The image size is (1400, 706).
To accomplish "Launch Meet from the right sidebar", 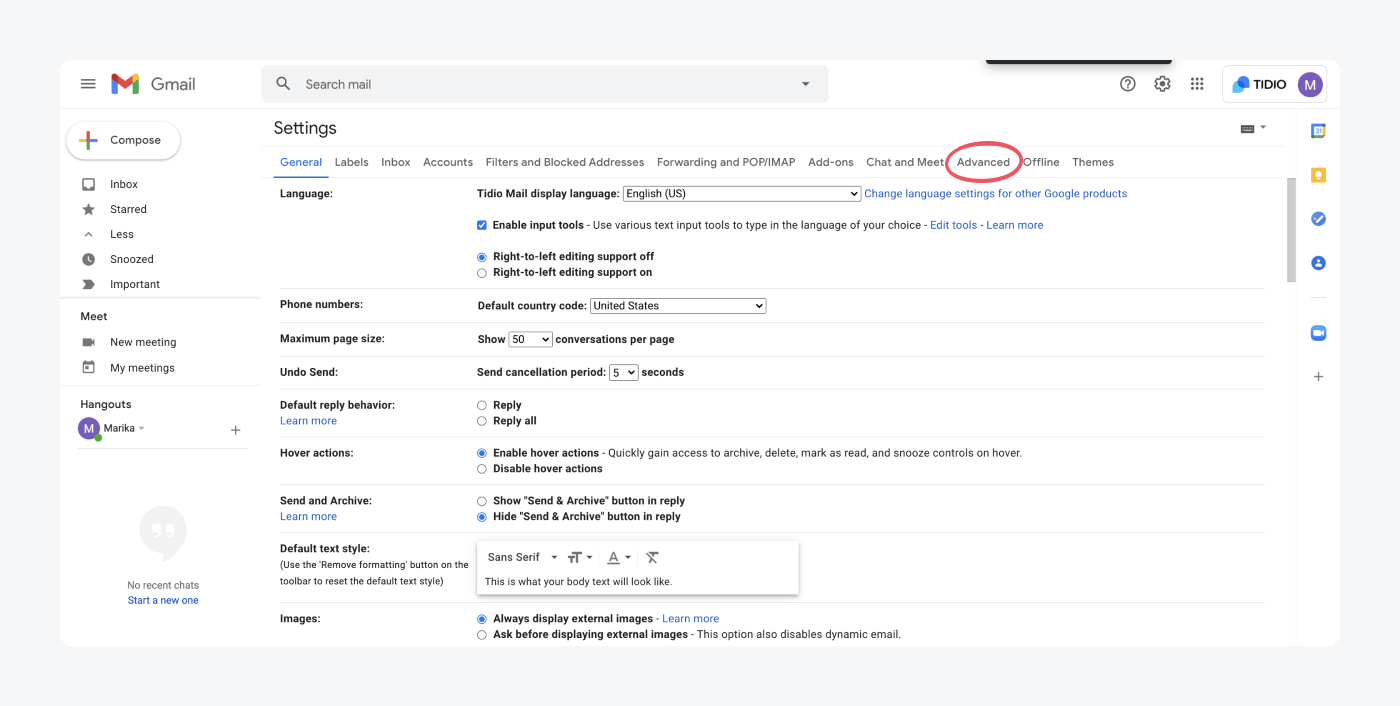I will pyautogui.click(x=1318, y=333).
